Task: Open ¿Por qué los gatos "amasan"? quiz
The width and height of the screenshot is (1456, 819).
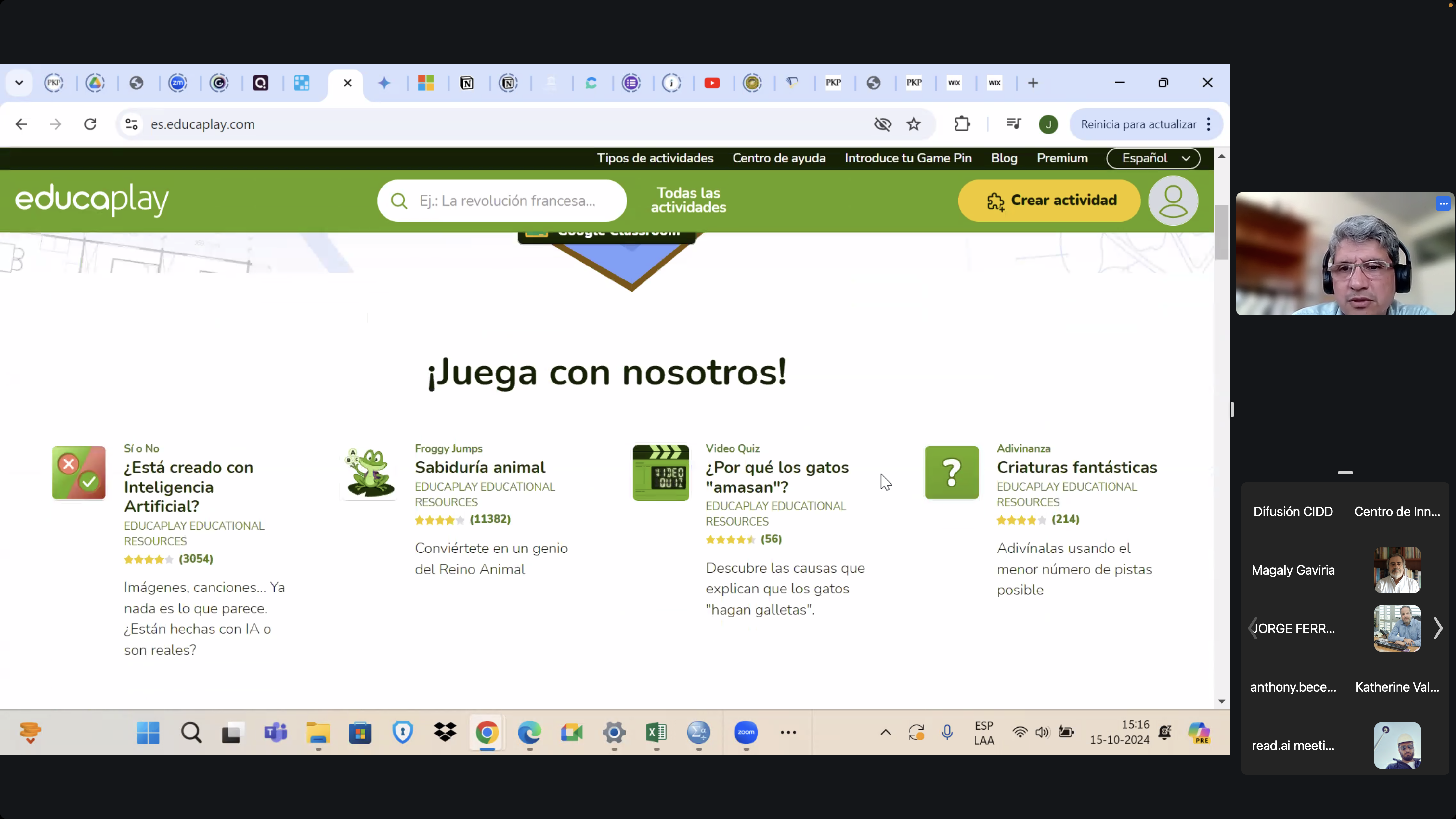Action: tap(777, 477)
